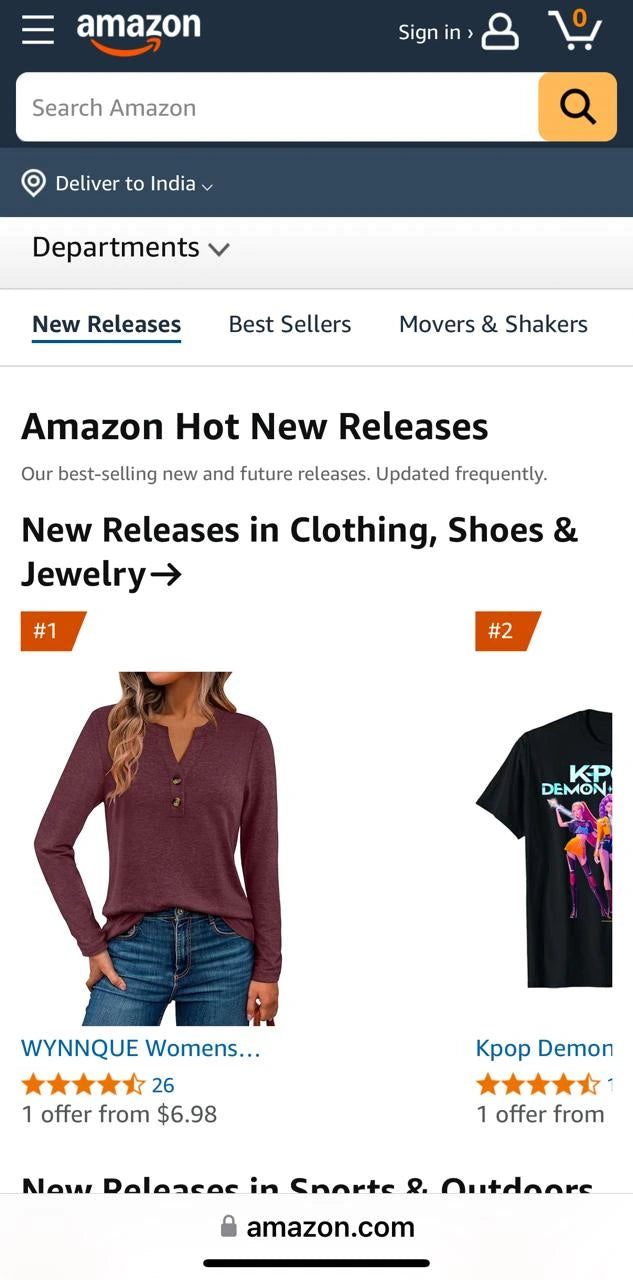Click the delivery location pin icon

pyautogui.click(x=34, y=183)
